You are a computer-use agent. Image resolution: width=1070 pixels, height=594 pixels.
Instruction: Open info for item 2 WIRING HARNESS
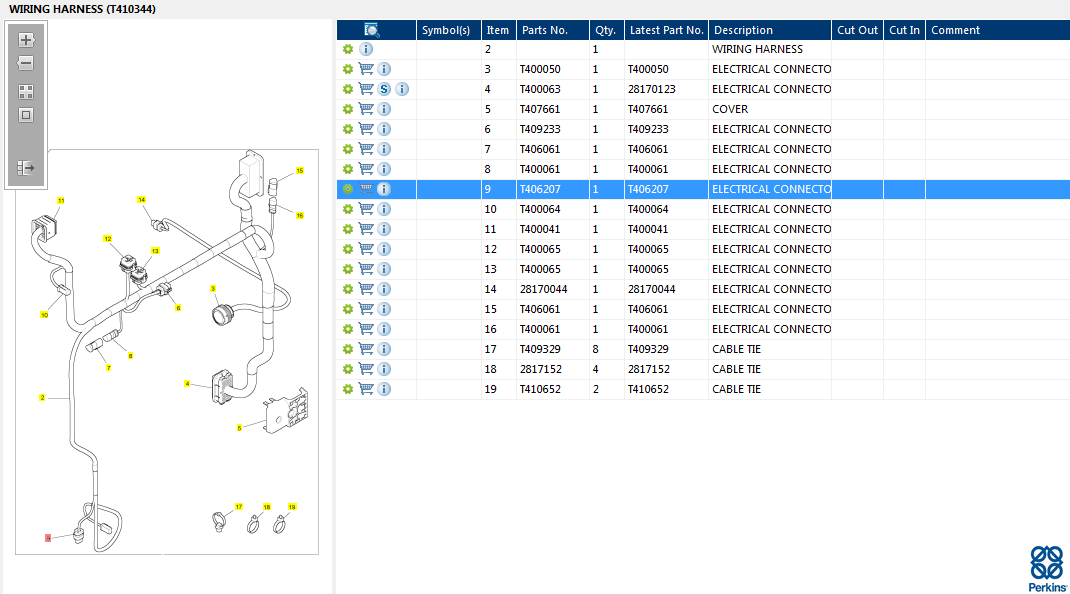pos(366,49)
